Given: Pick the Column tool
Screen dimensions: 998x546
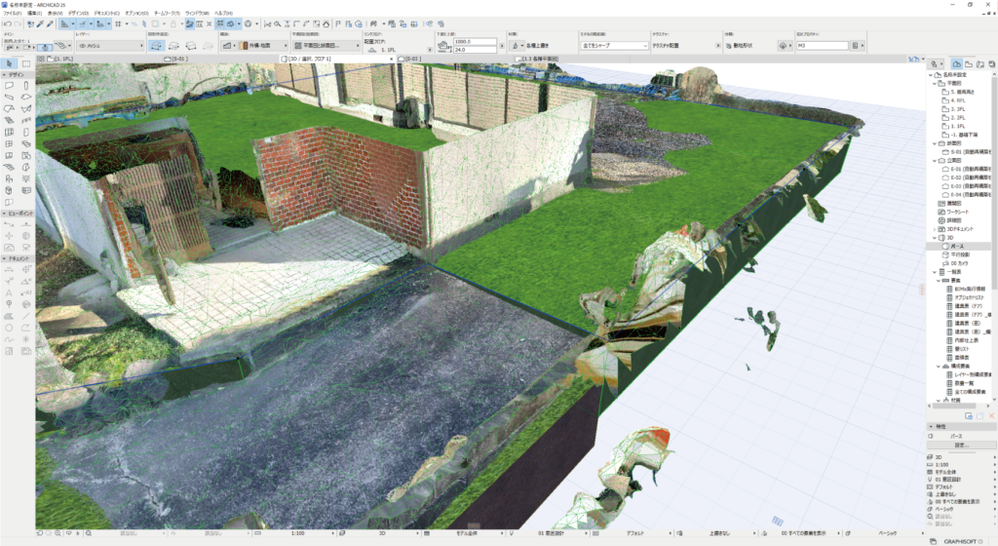Looking at the screenshot, I should (26, 85).
